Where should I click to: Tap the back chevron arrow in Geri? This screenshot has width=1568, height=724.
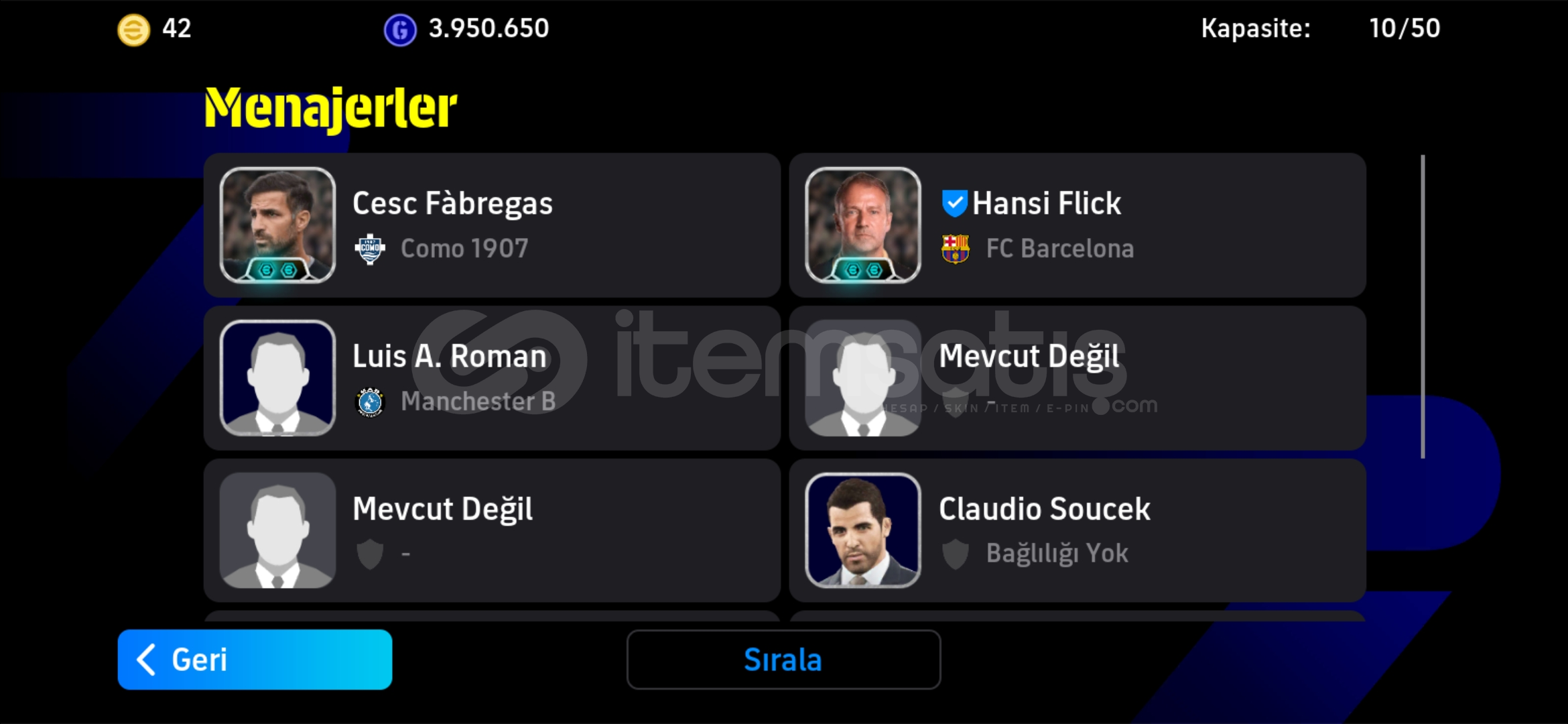pos(146,660)
